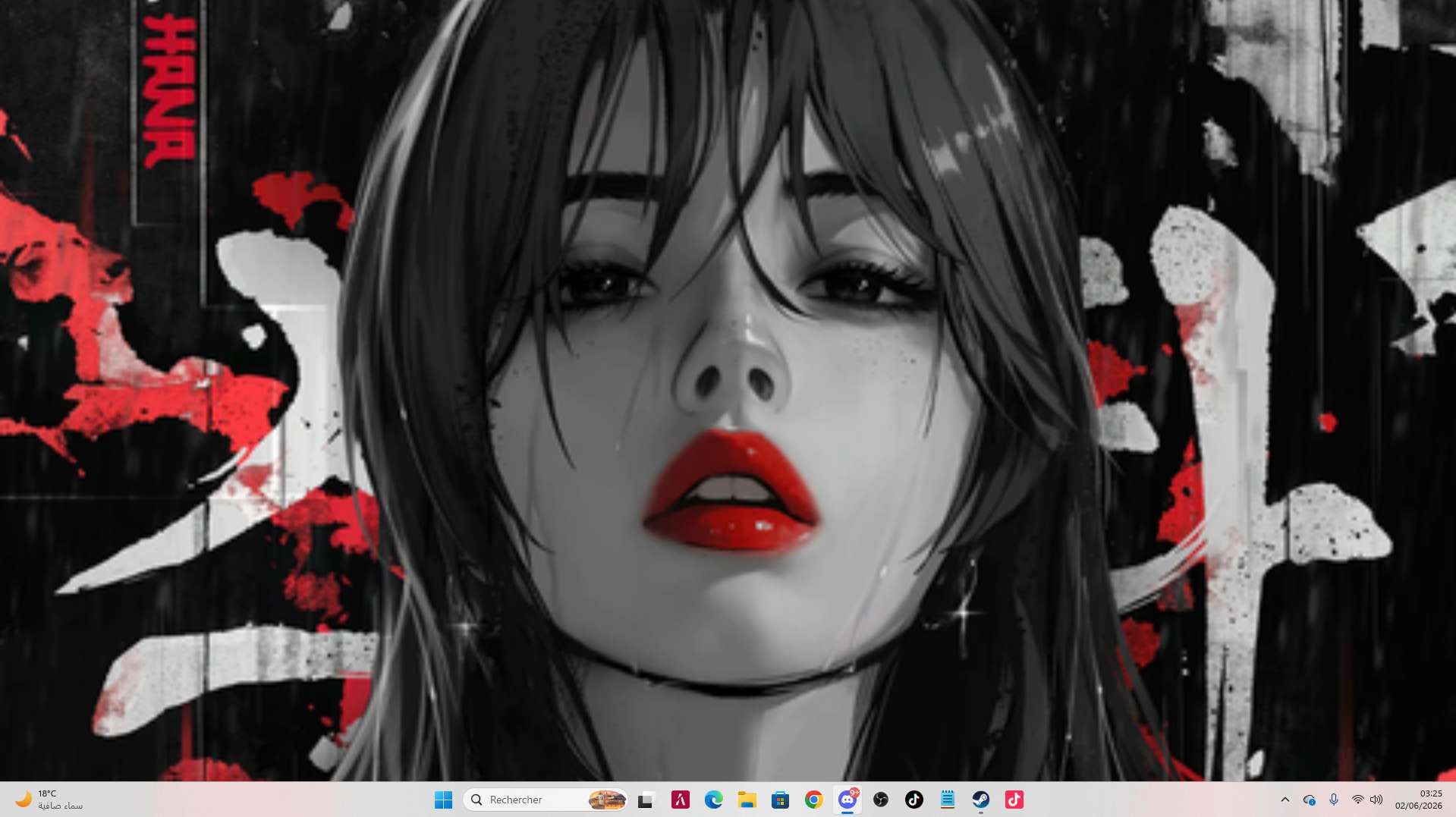This screenshot has height=817, width=1456.
Task: Switch to Discord with notification badge
Action: pos(847,799)
